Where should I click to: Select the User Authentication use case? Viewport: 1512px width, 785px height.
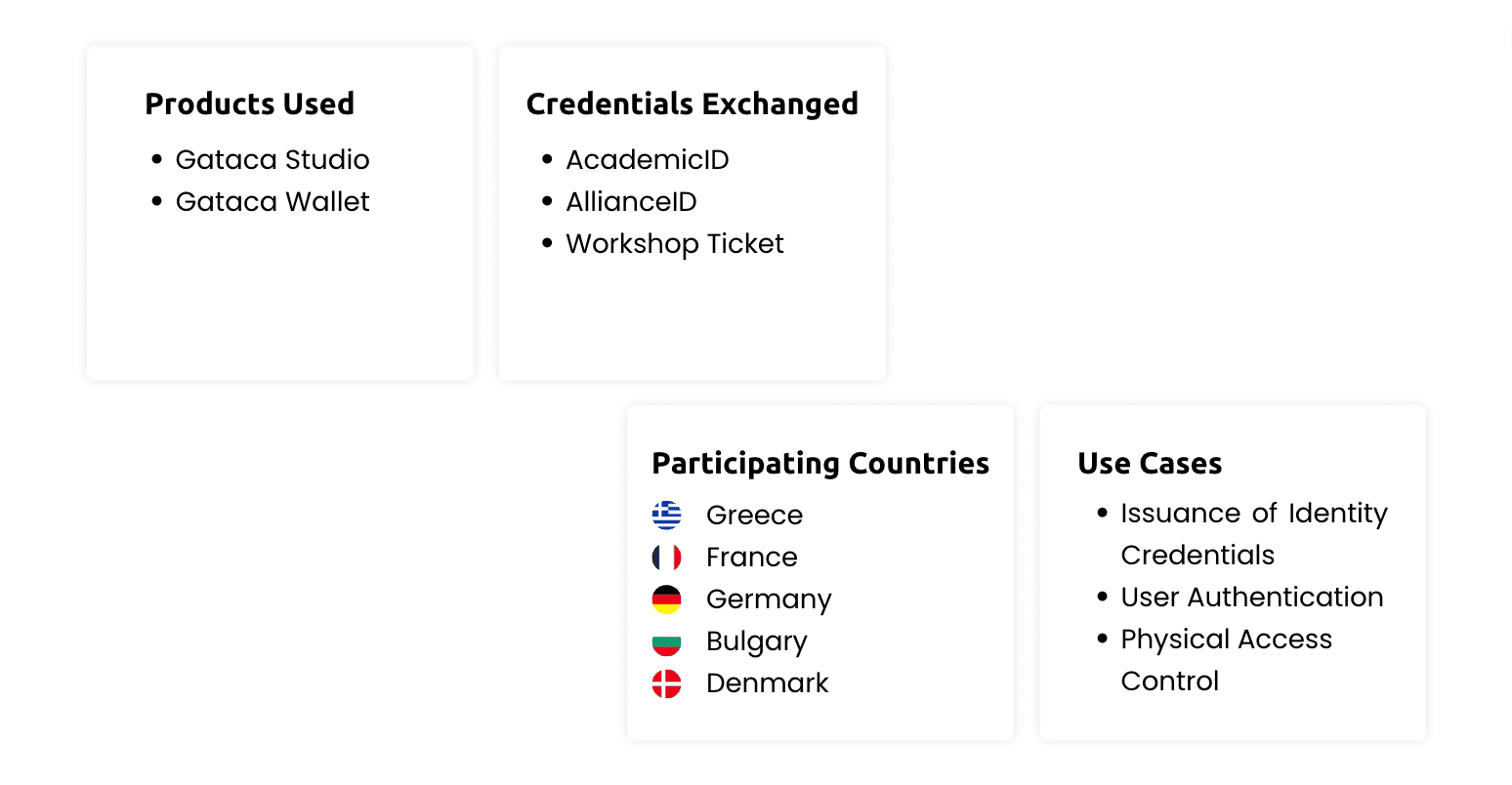[1252, 598]
